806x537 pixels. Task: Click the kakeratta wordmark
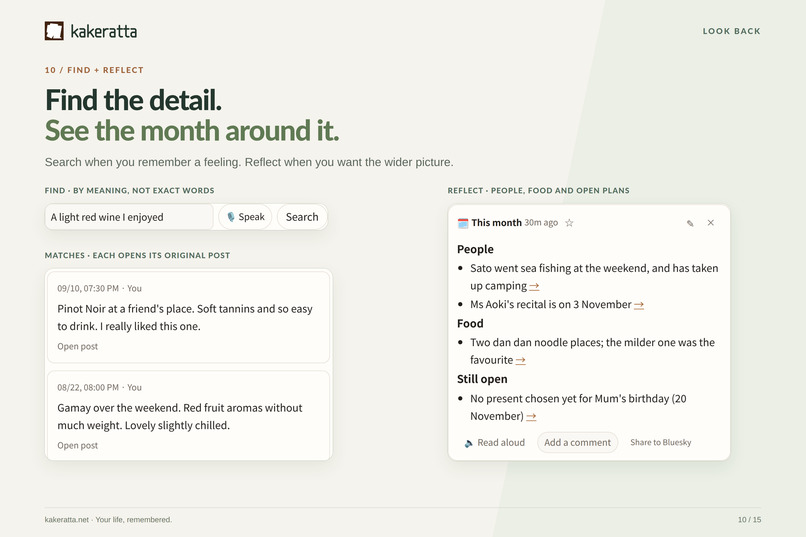click(104, 31)
